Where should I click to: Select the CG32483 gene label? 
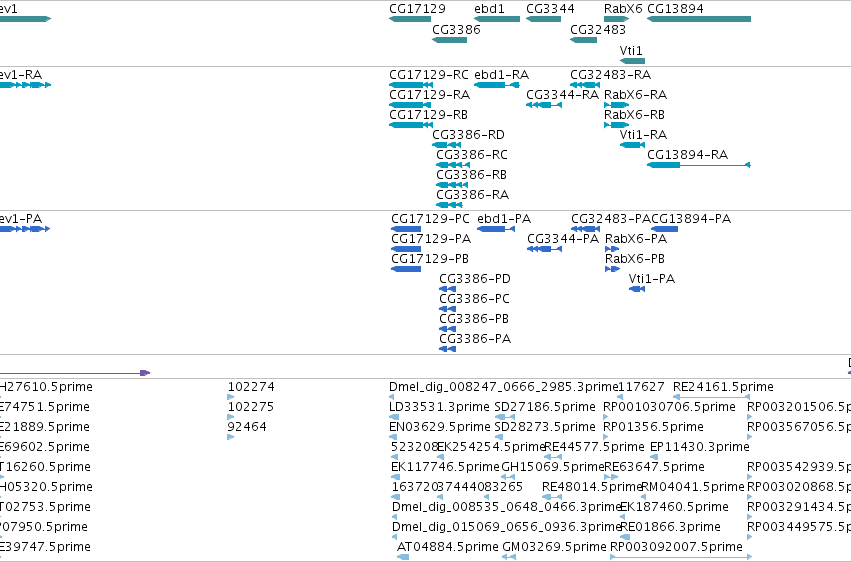[x=598, y=29]
